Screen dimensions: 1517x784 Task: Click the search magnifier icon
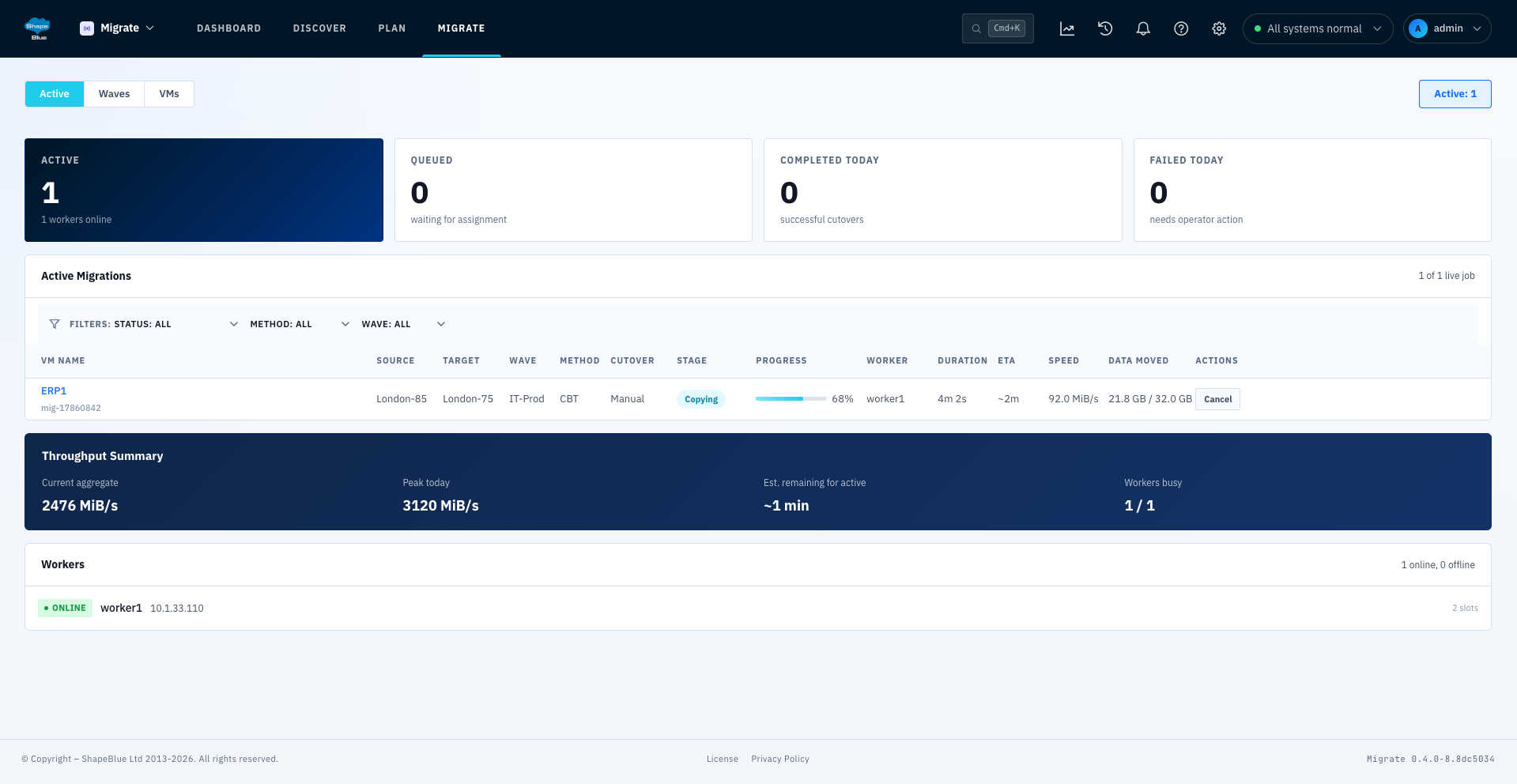[x=976, y=28]
